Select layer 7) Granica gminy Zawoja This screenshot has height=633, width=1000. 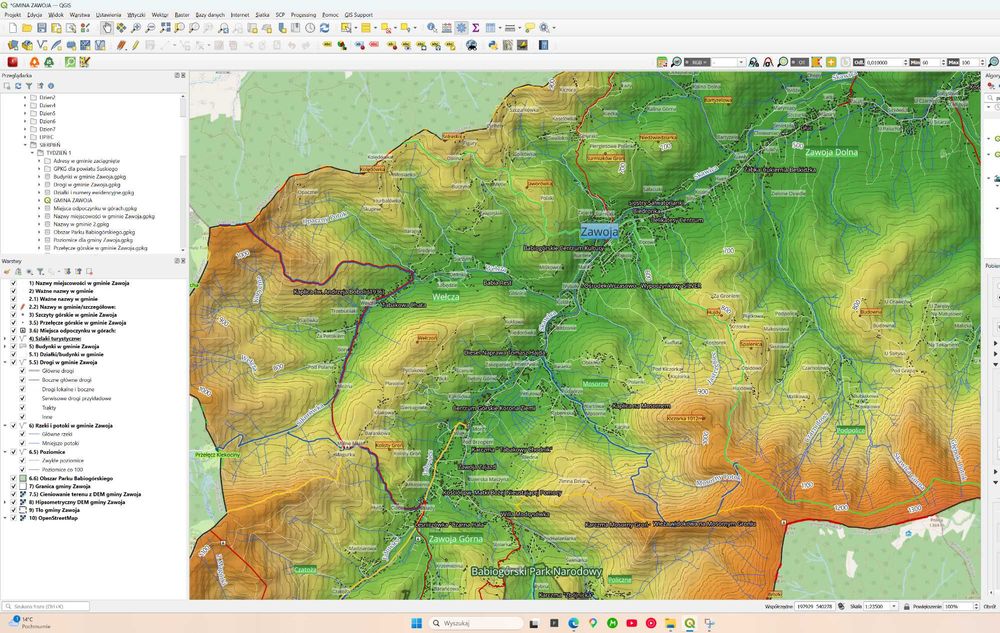click(59, 486)
